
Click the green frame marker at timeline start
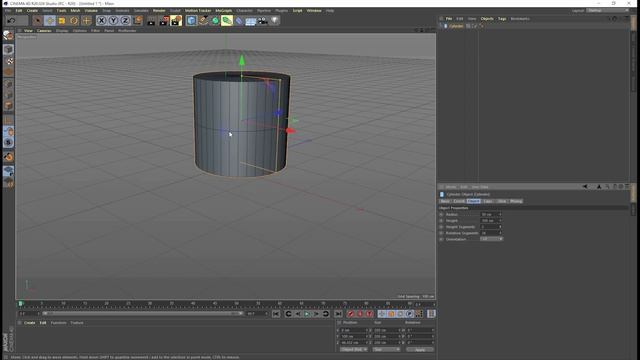coord(20,304)
